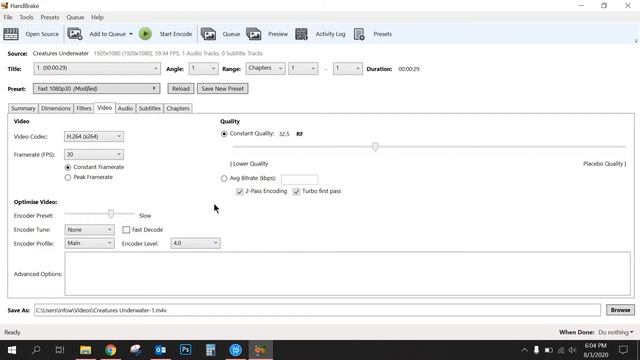Switch to the Filters tab
Screen dimensions: 640x360
pos(84,109)
